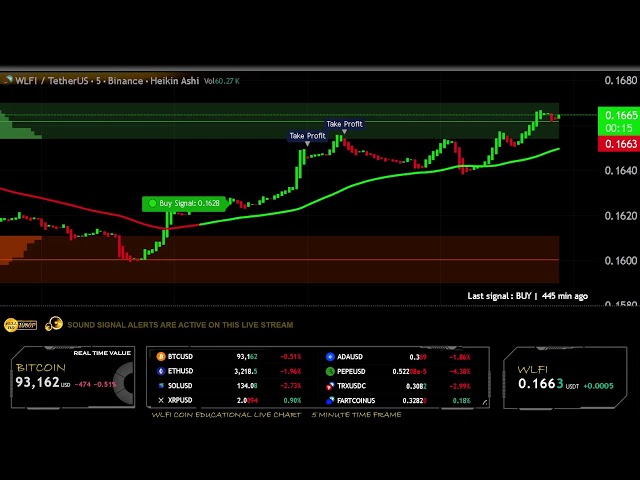This screenshot has height=480, width=640.
Task: Click the BTCUSD coin icon
Action: click(x=161, y=356)
